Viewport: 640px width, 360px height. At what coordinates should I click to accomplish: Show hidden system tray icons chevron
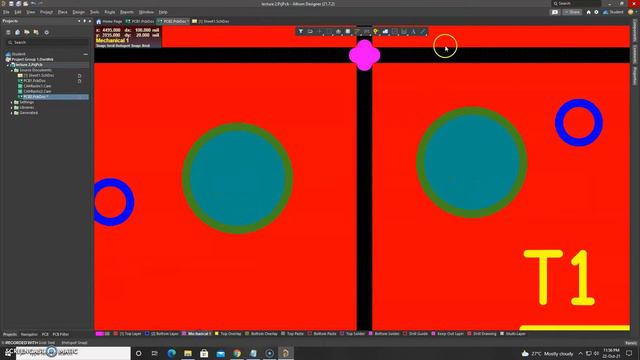pos(580,353)
